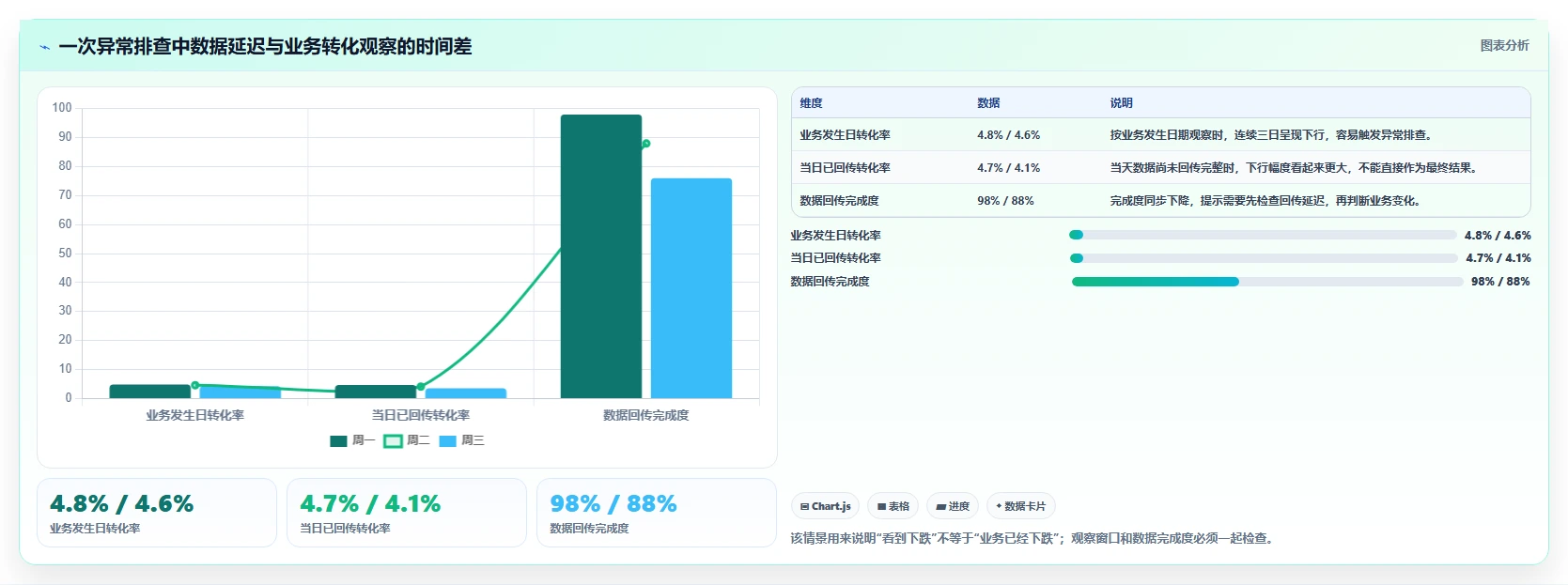Click the large 4.7% / 4.1% card value
This screenshot has width=1568, height=585.
pos(370,504)
